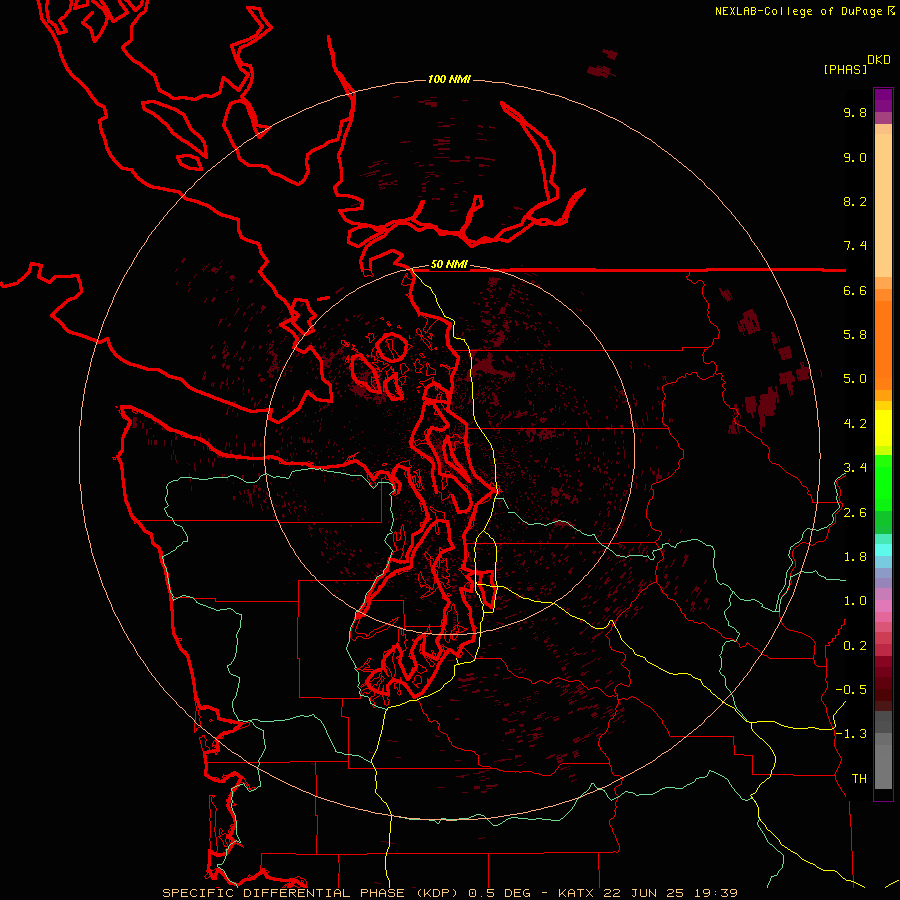Click the [PHAS] legend label
Viewport: 900px width, 900px height.
845,69
